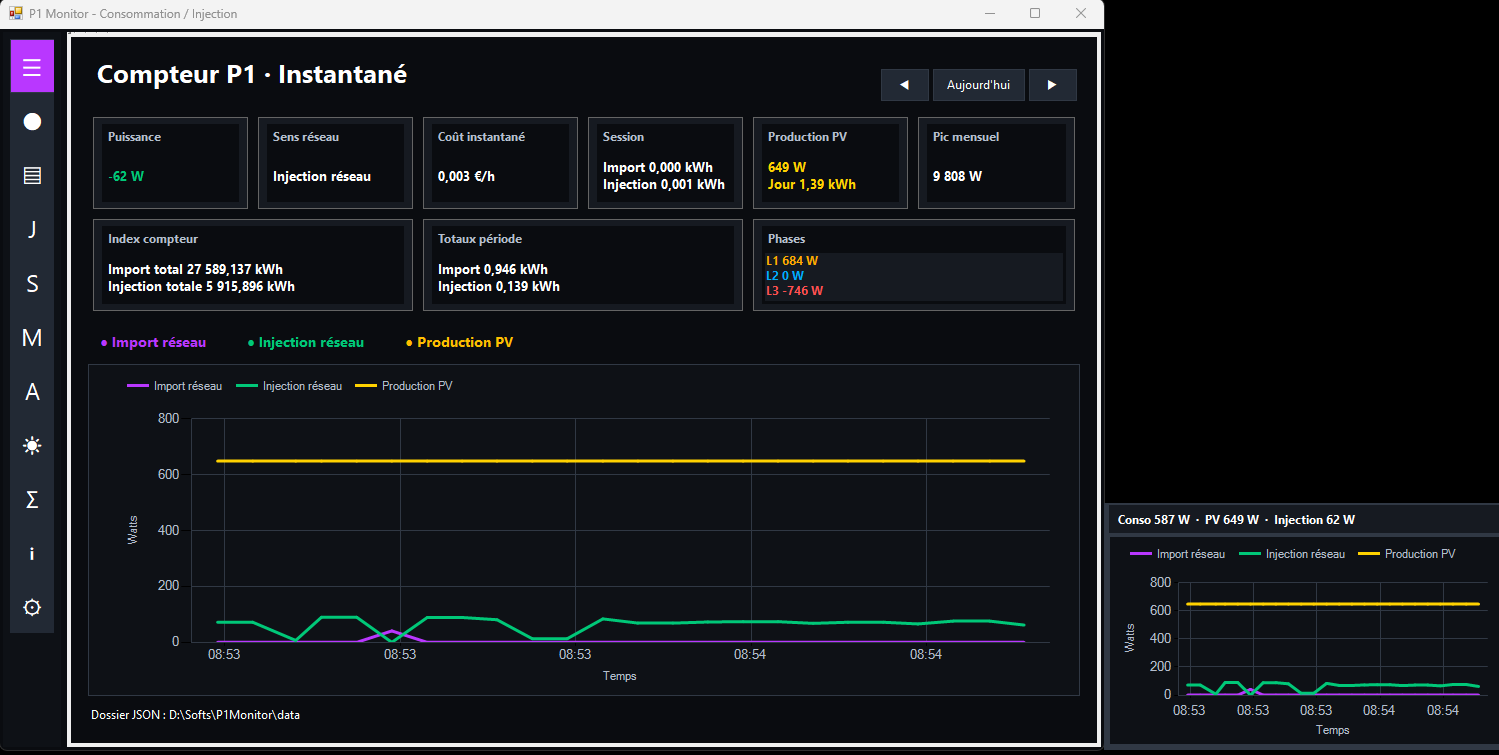Image resolution: width=1499 pixels, height=755 pixels.
Task: Click the Production PV chart legend entry
Action: tap(404, 386)
